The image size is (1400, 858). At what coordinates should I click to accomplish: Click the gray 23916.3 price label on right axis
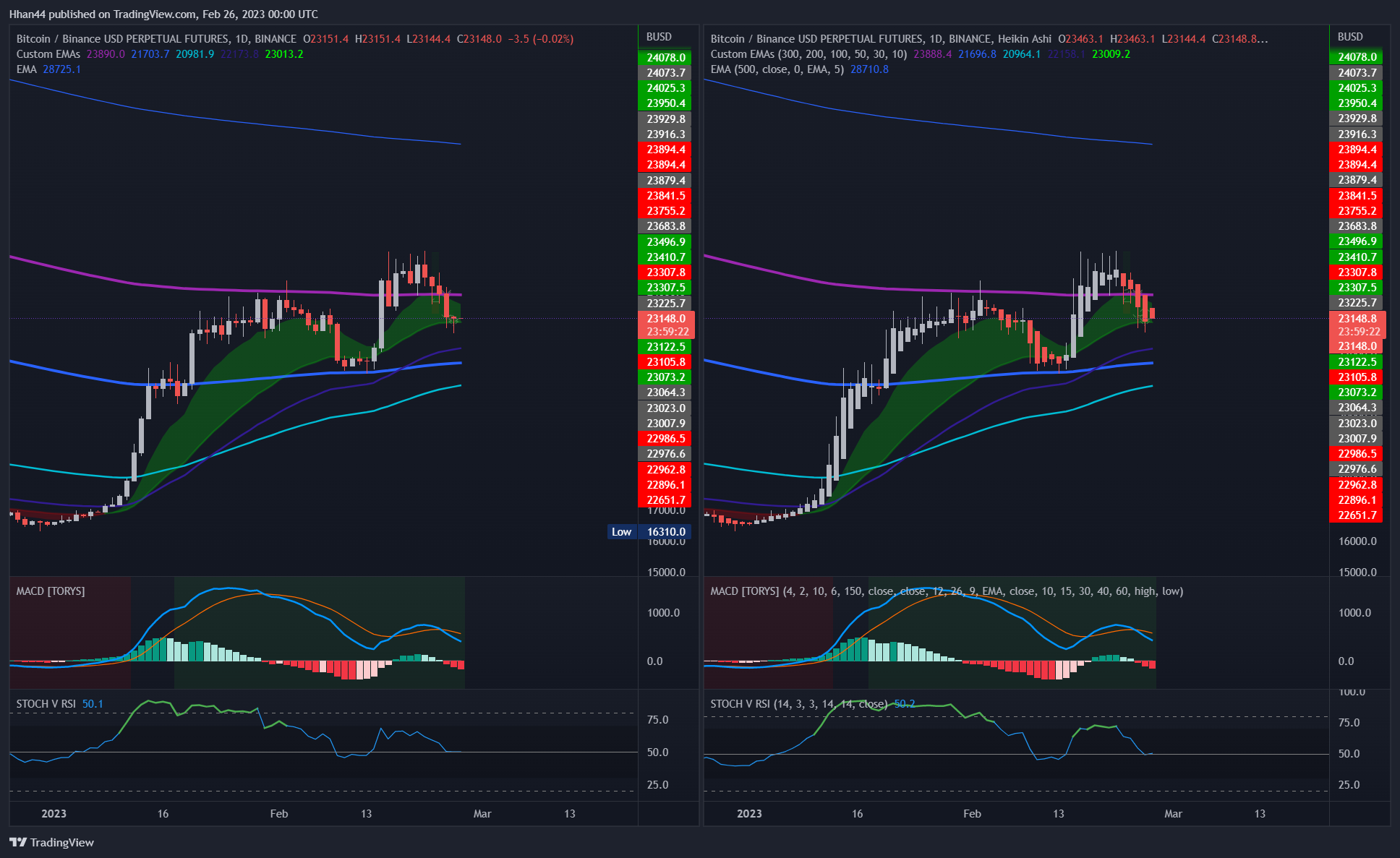pos(1357,134)
